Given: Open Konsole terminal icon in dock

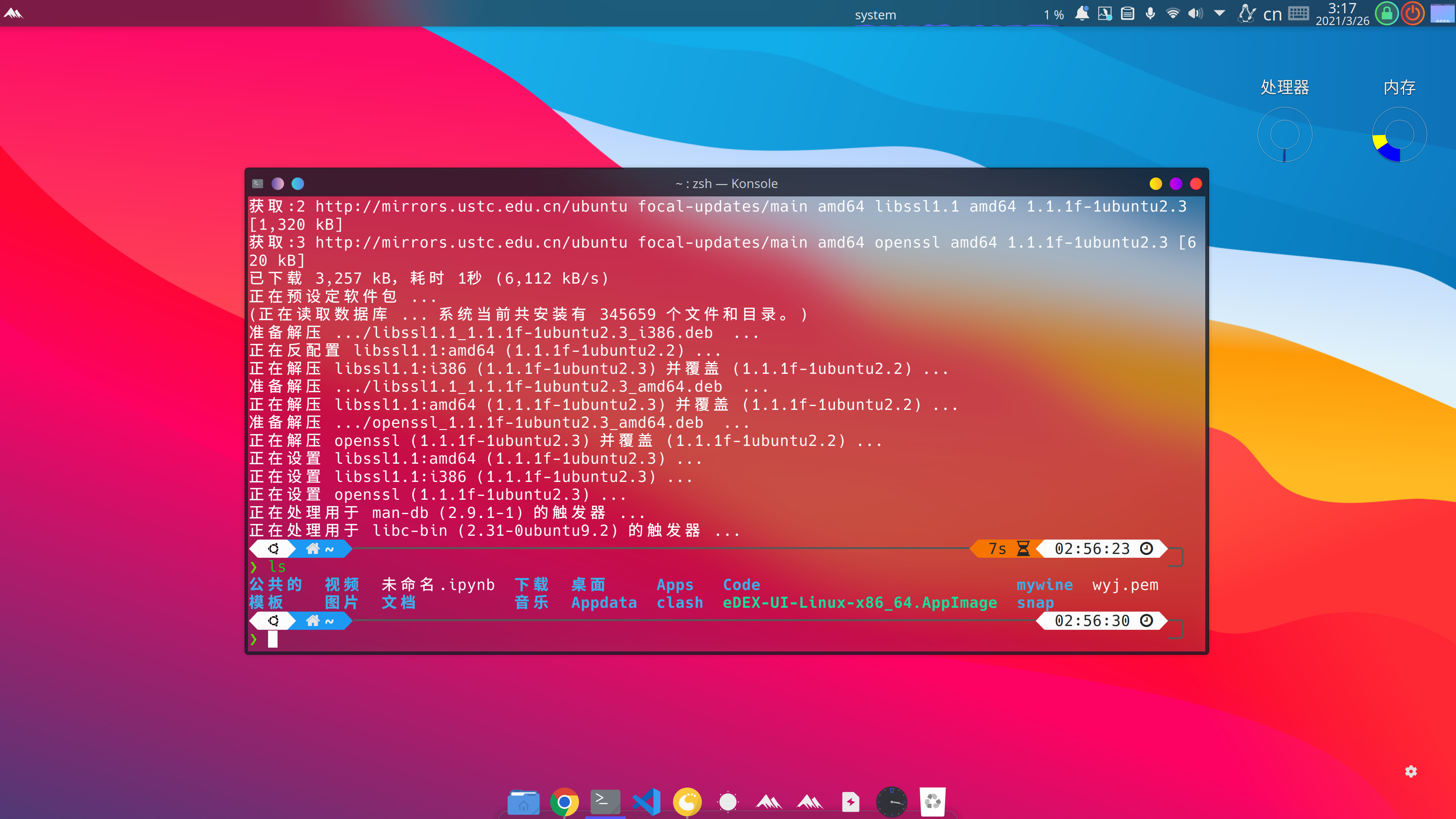Looking at the screenshot, I should (605, 802).
